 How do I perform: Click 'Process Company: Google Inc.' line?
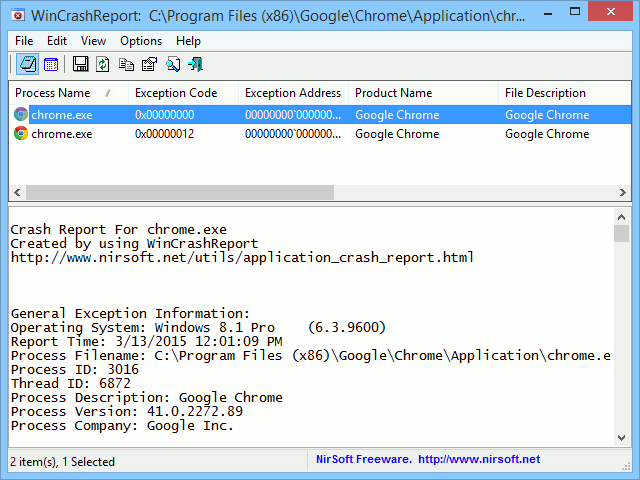[x=122, y=426]
